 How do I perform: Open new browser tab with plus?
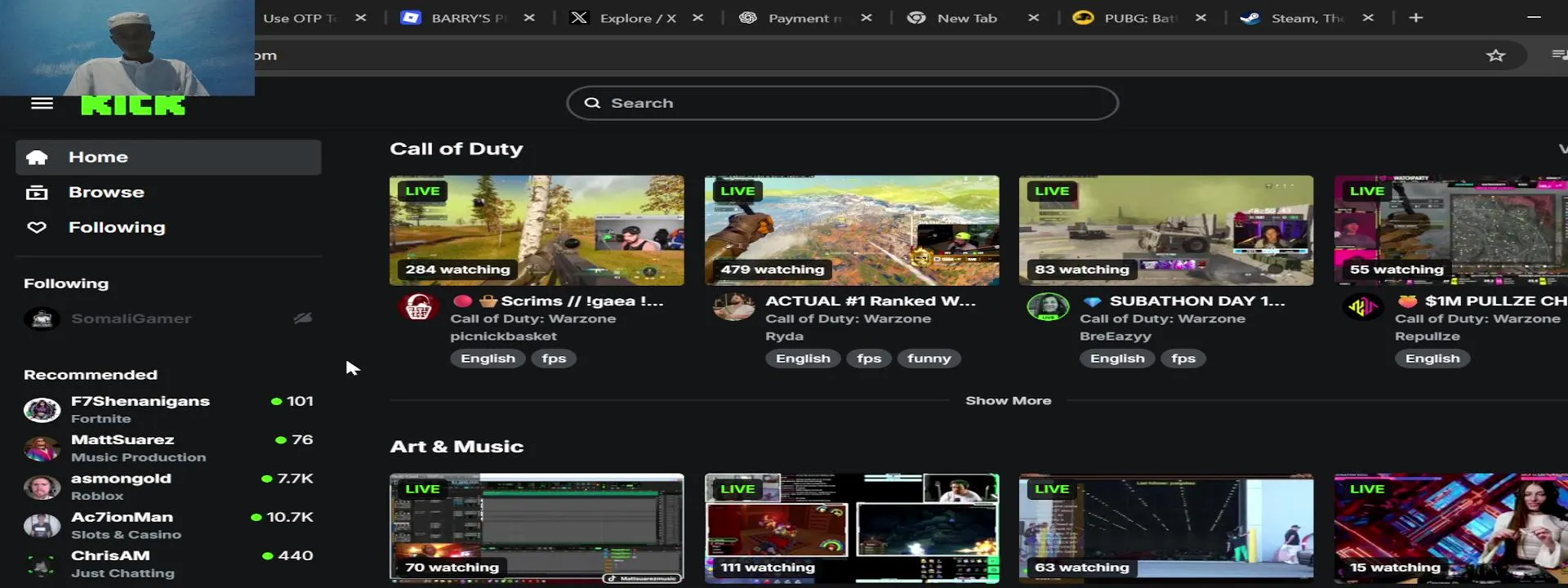[x=1416, y=18]
